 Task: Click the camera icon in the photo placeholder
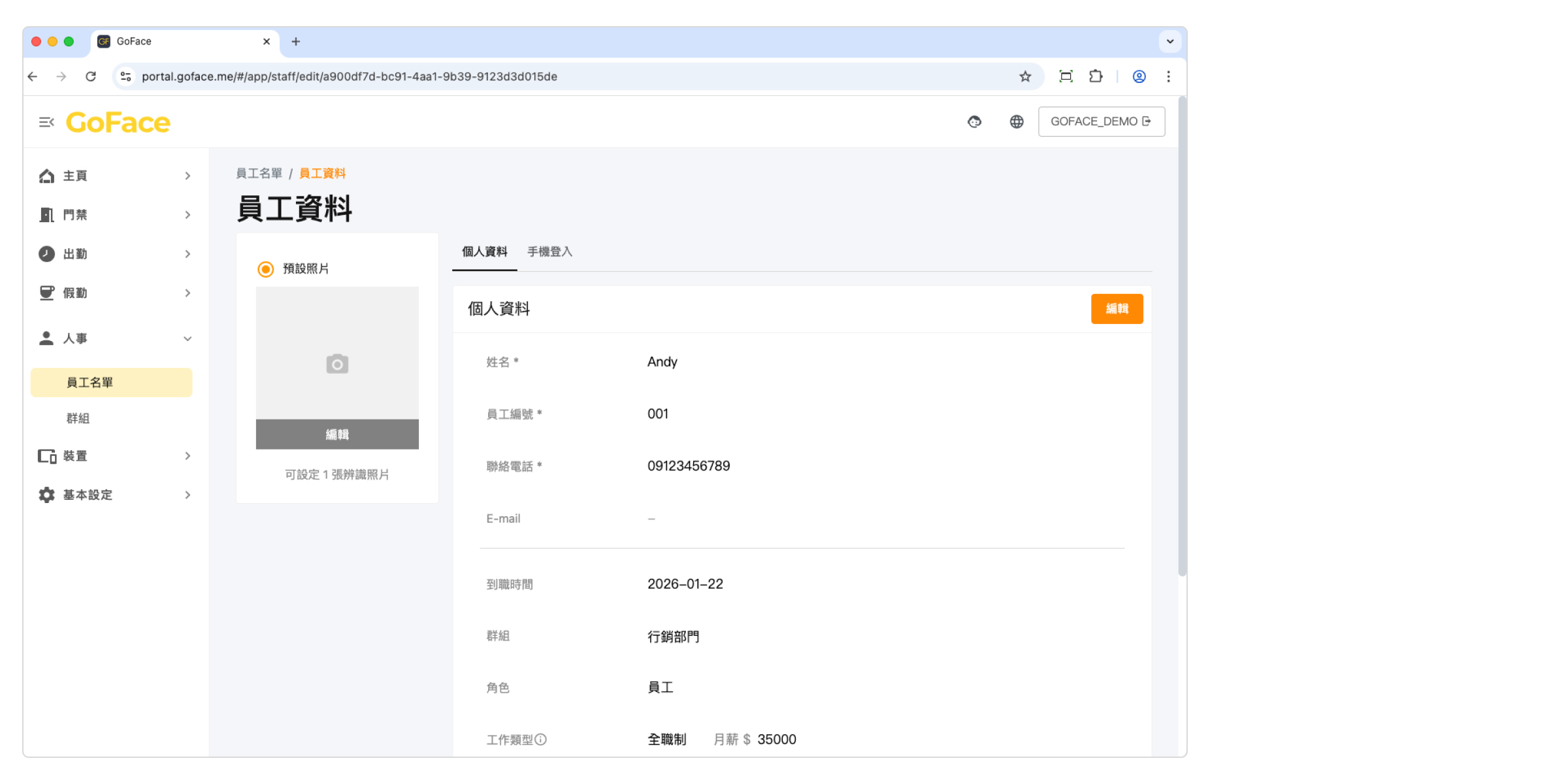pyautogui.click(x=337, y=364)
